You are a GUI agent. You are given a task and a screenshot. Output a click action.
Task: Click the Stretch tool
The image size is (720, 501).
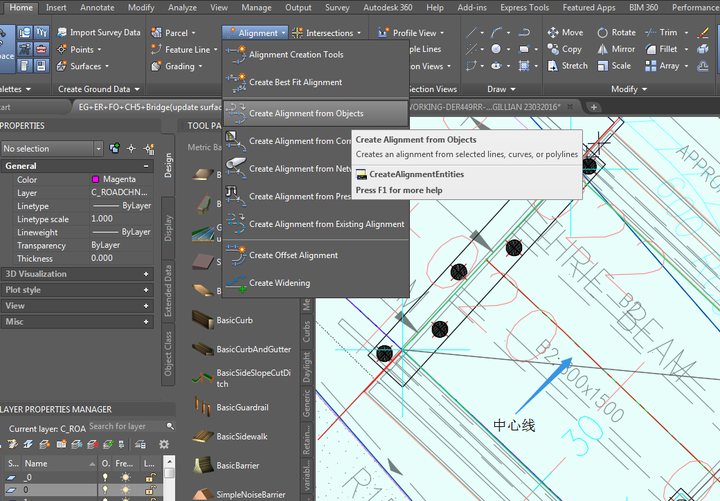(x=567, y=66)
